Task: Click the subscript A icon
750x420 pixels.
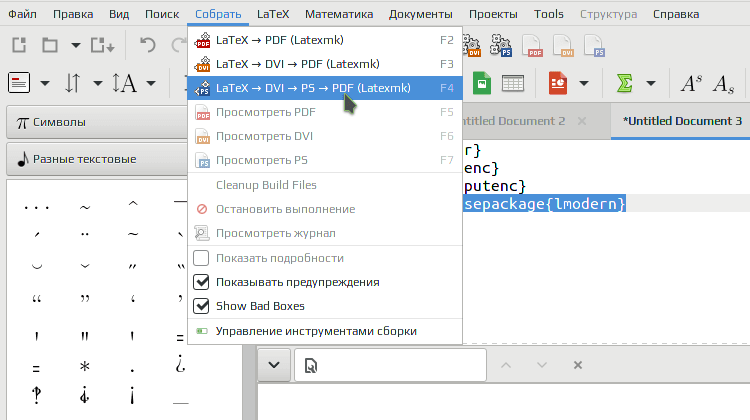Action: (723, 84)
